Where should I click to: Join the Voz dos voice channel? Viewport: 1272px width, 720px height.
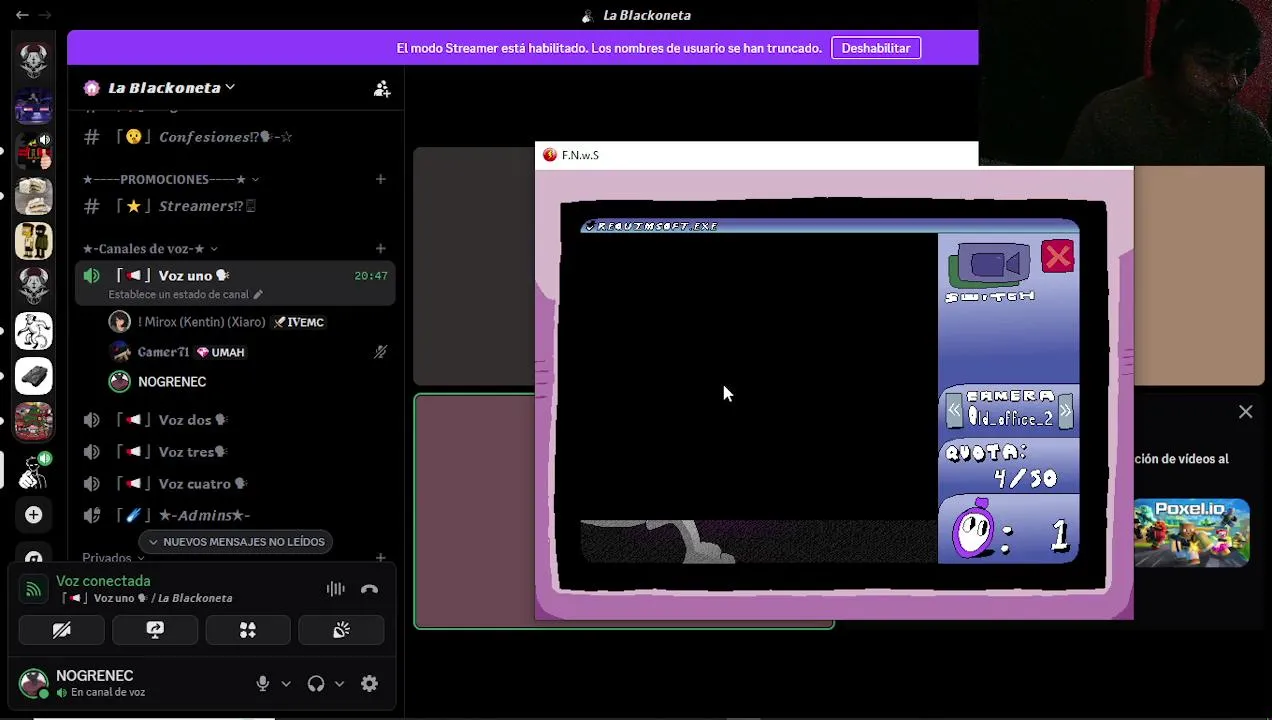[235, 420]
